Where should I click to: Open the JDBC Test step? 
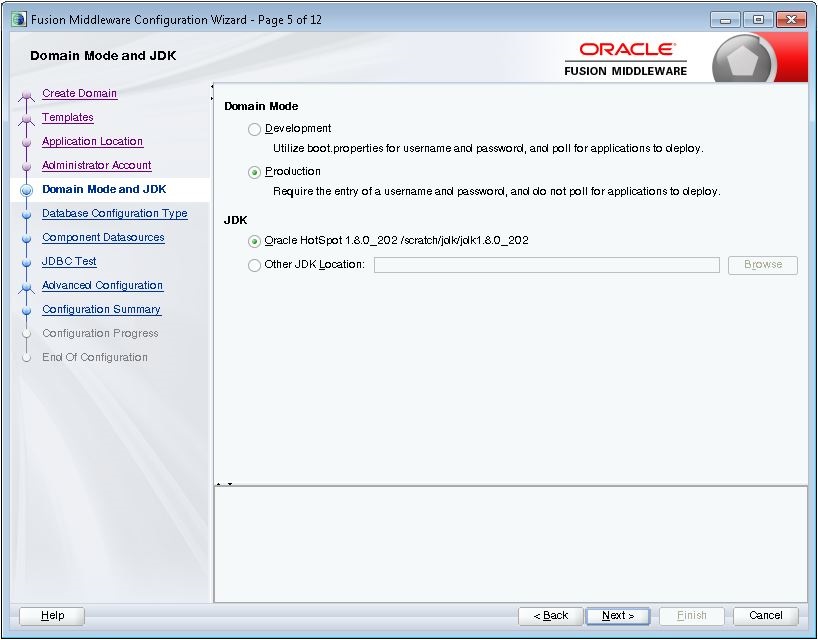point(69,261)
